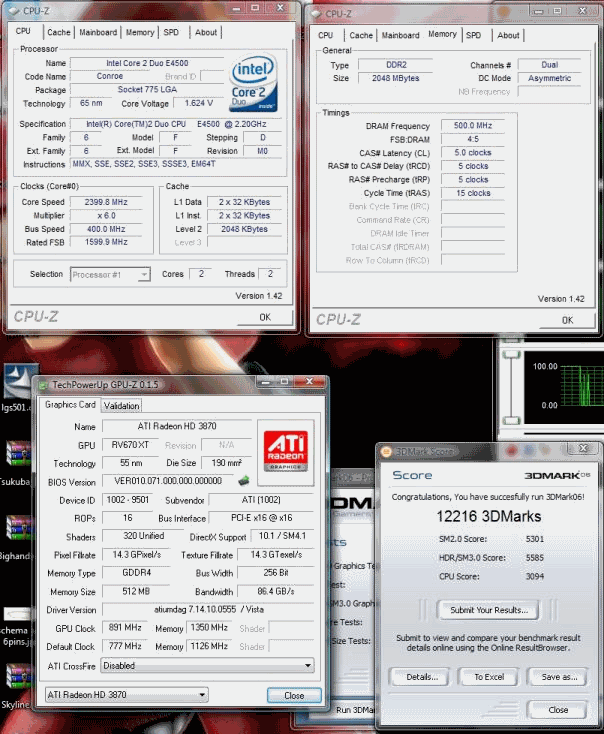Open the ATI Radeon HD 3870 card selector
Viewport: 604px width, 734px height.
[126, 695]
